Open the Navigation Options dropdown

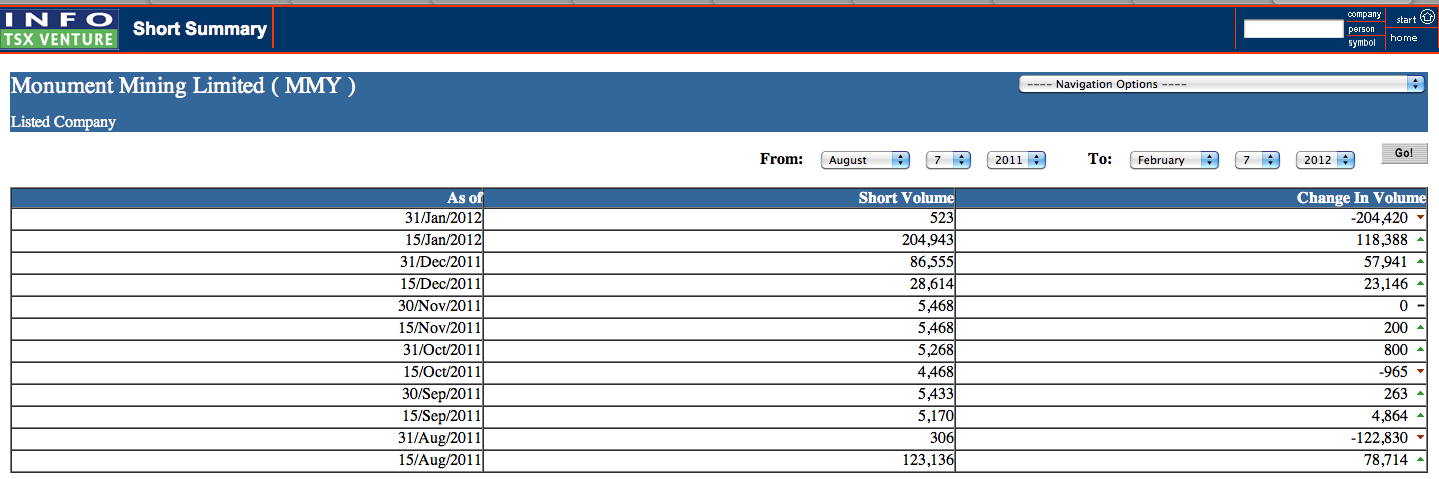click(1221, 85)
